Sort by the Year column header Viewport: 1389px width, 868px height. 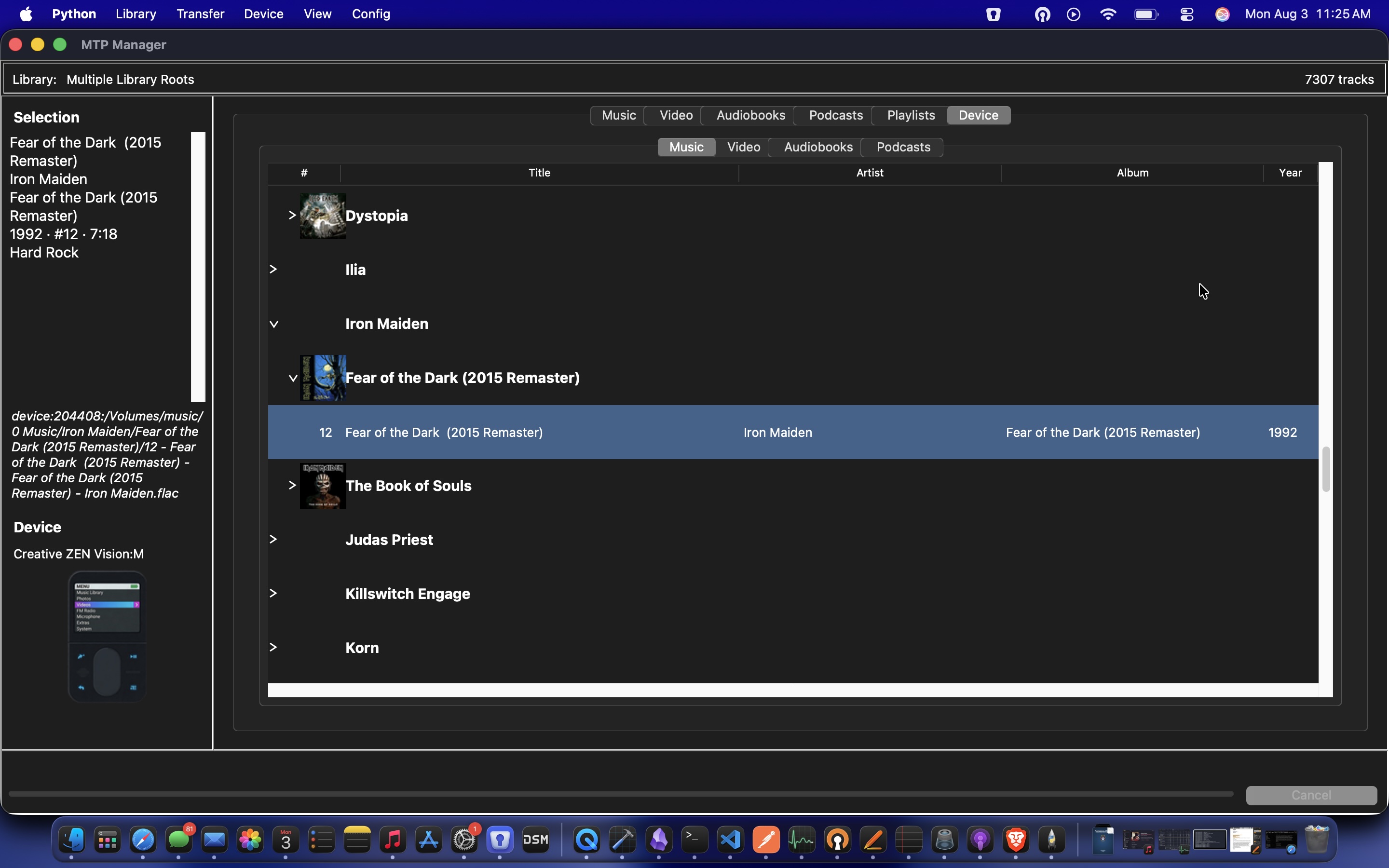click(x=1290, y=173)
